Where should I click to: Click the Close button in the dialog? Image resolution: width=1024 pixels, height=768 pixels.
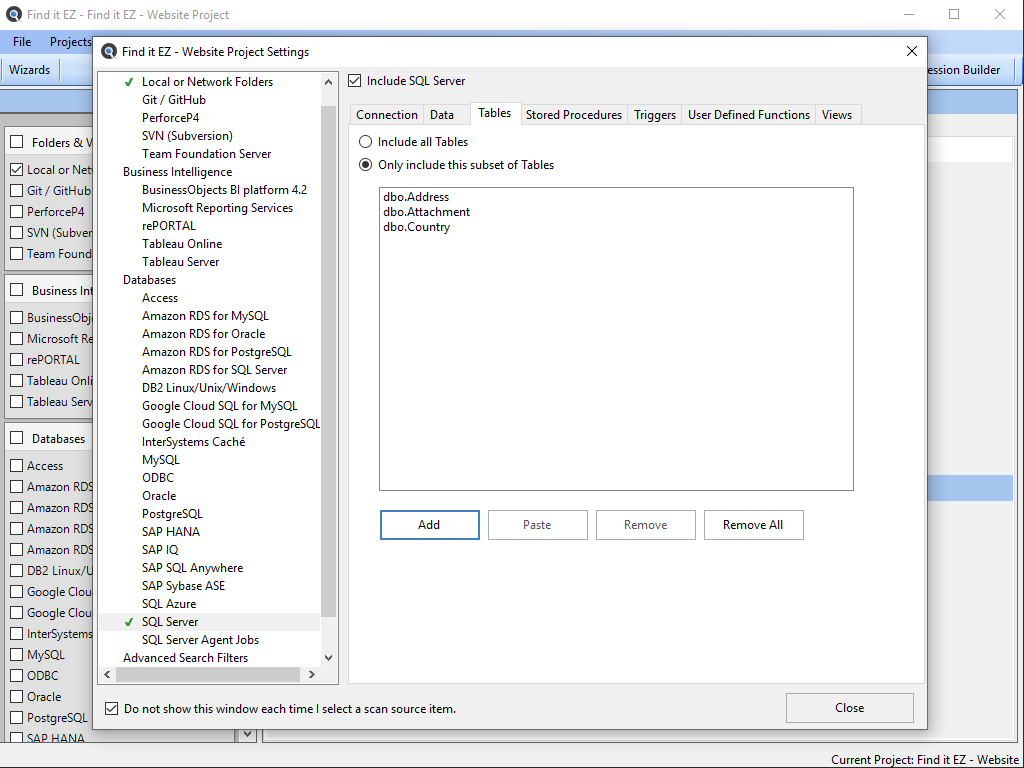(849, 708)
